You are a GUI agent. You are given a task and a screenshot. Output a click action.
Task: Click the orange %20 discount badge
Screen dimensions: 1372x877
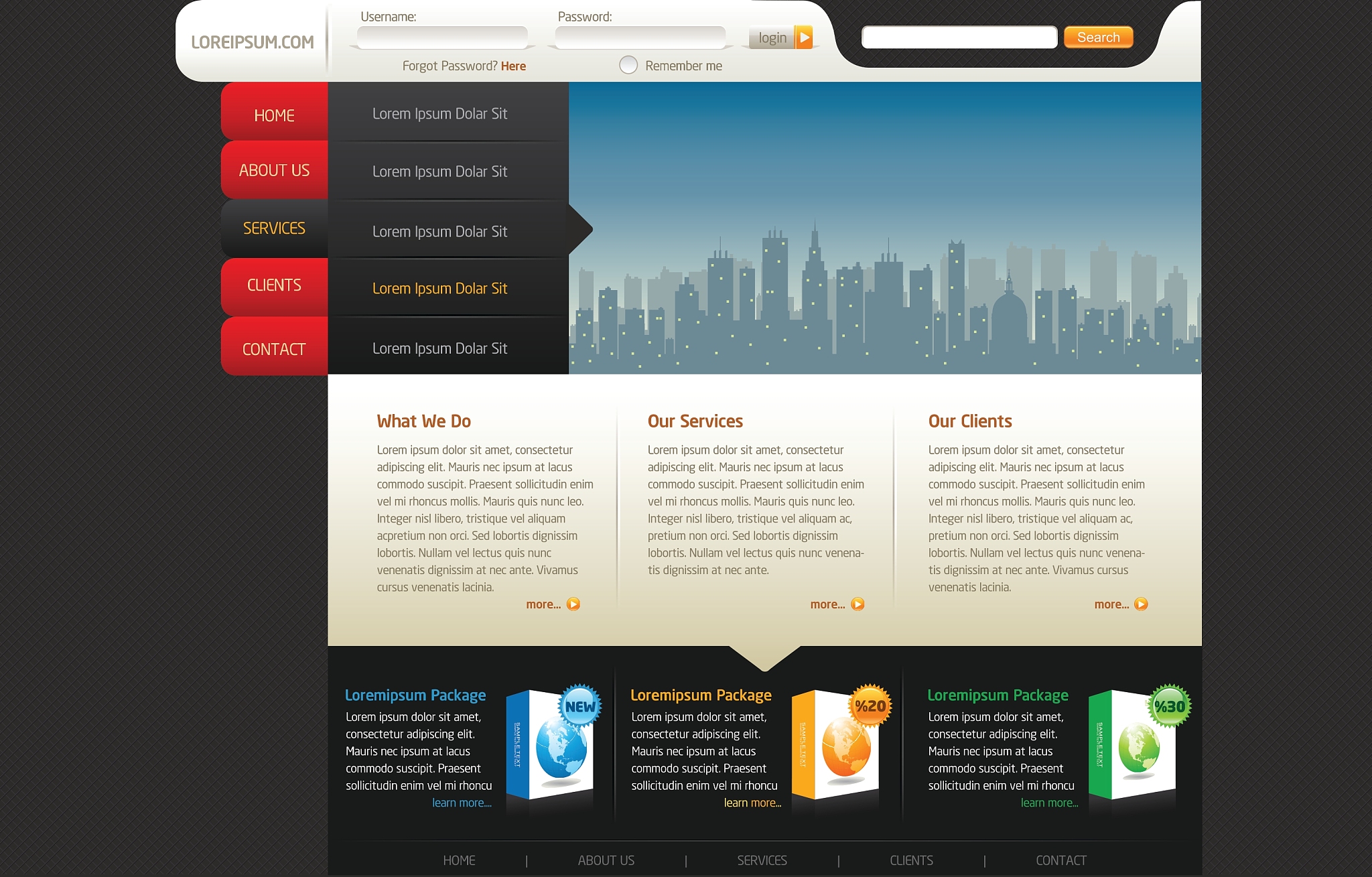(x=870, y=706)
